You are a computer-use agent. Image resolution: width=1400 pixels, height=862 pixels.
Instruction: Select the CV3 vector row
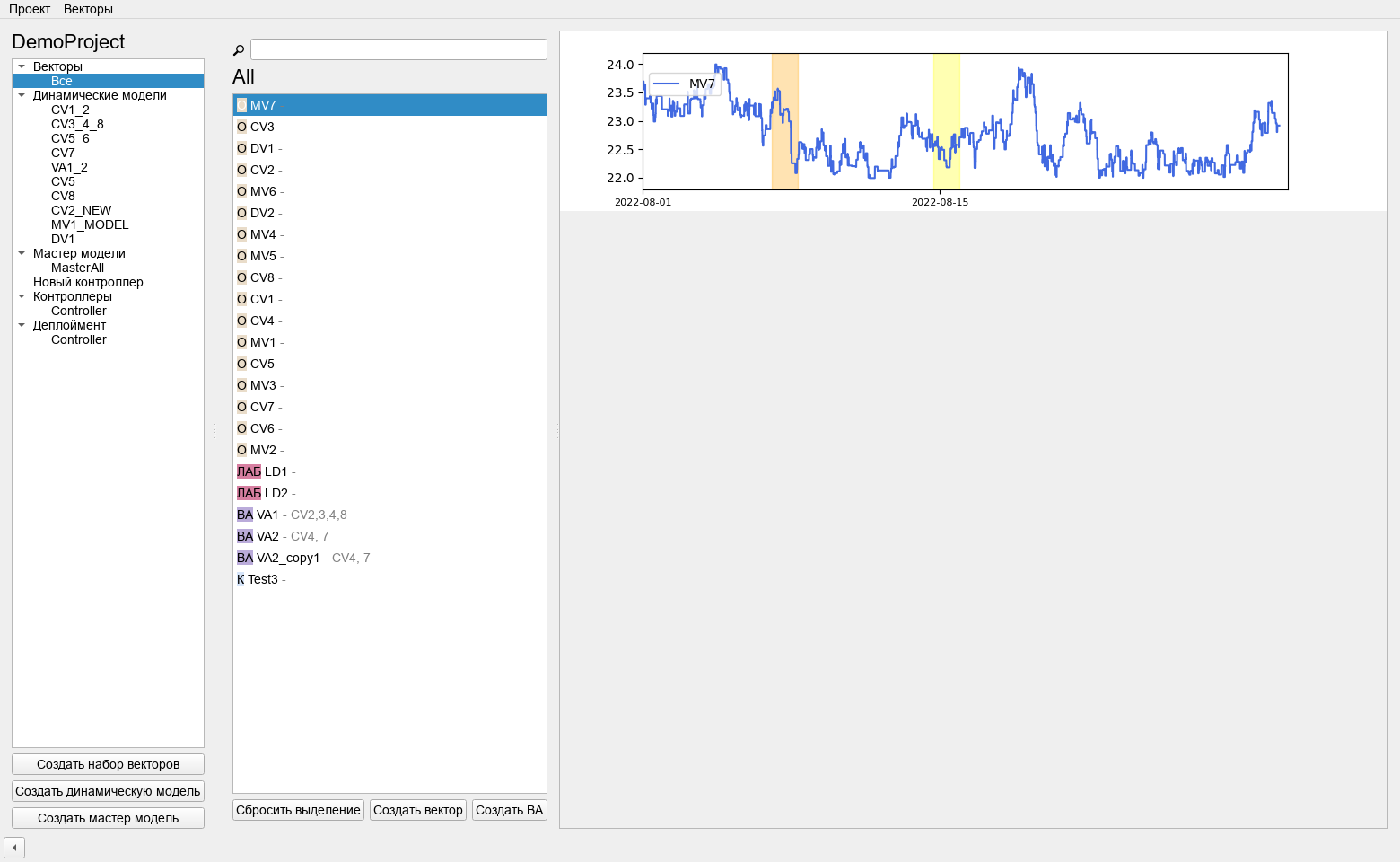(389, 127)
